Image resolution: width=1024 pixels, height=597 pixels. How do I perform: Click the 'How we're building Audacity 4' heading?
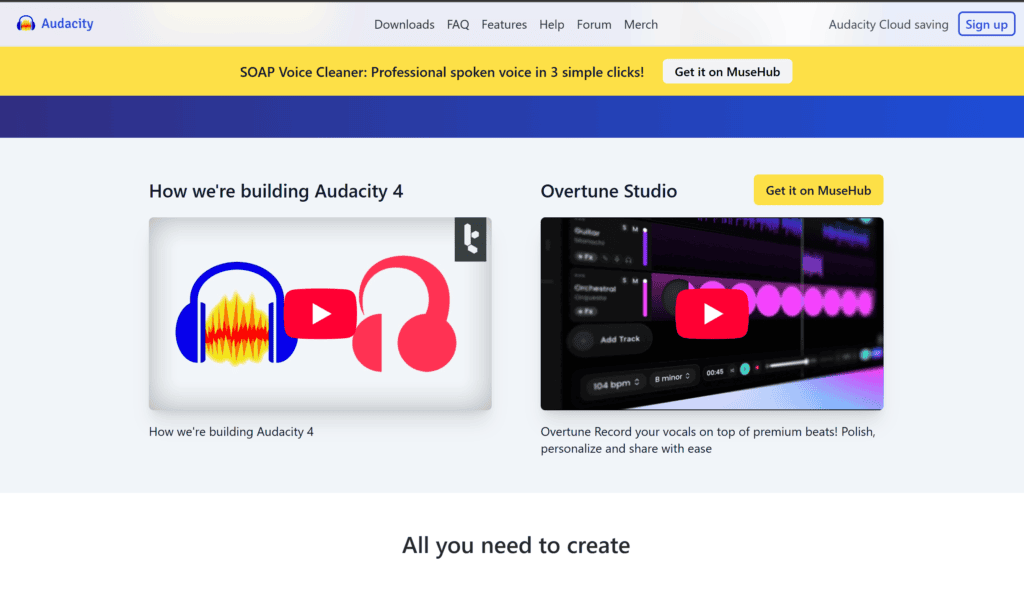pyautogui.click(x=276, y=191)
